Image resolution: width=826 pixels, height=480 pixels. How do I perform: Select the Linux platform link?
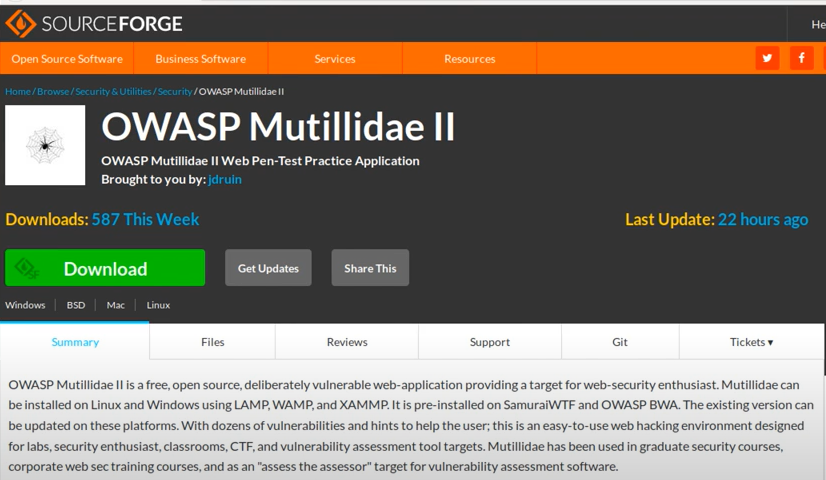click(x=158, y=305)
